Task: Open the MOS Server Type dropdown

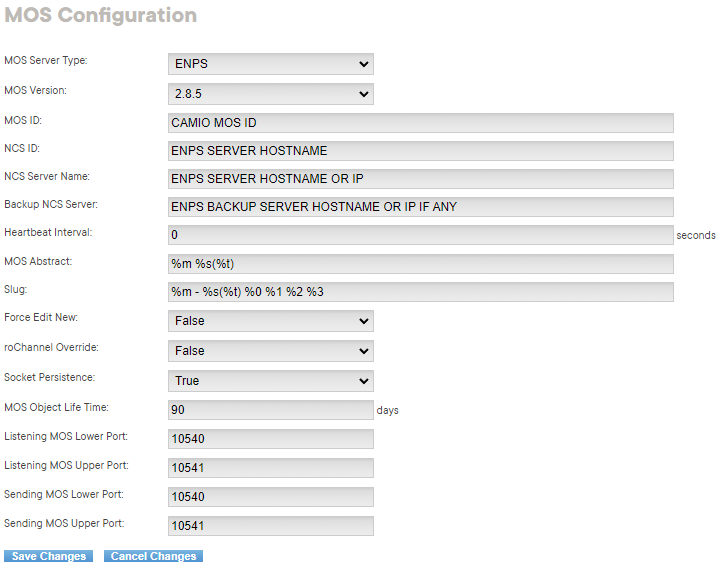Action: point(270,64)
